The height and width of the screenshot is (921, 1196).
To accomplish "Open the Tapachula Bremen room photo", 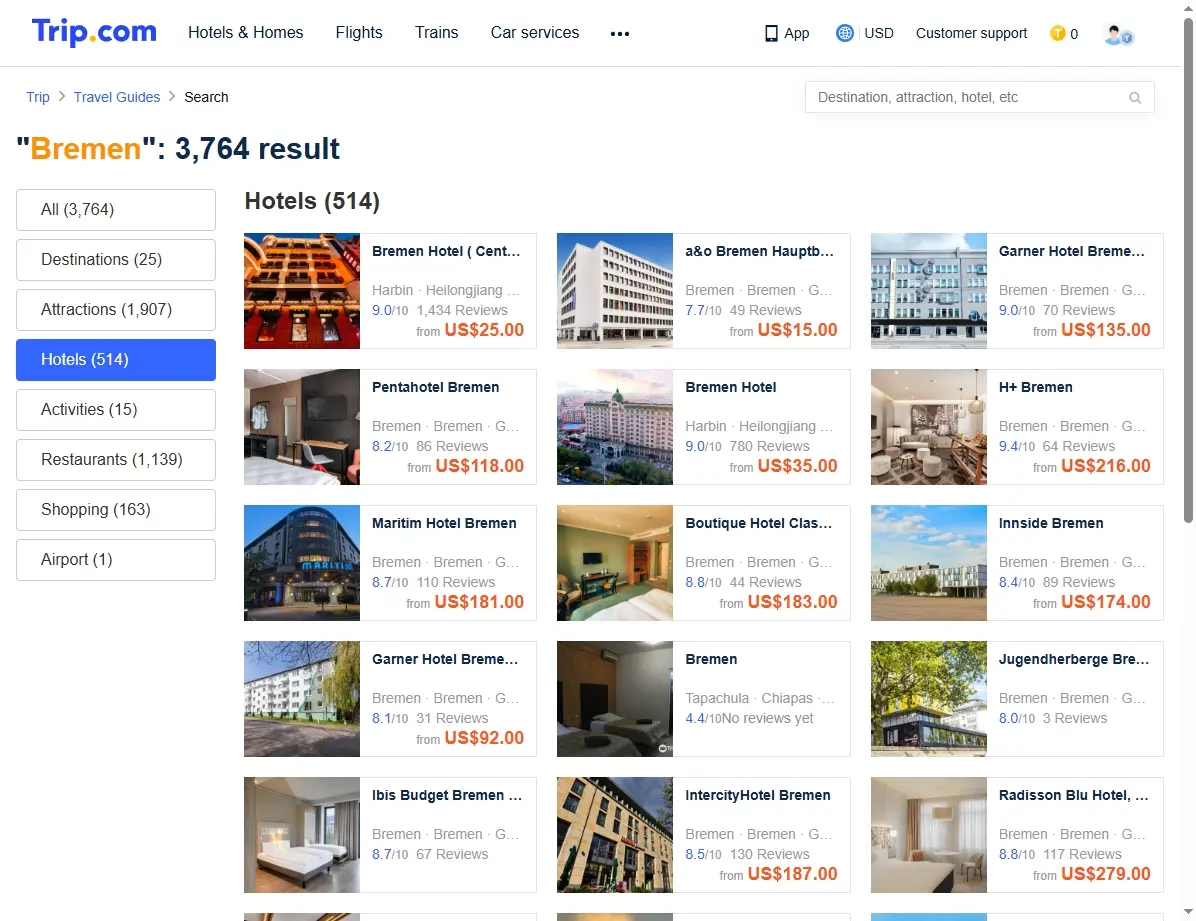I will pos(615,698).
